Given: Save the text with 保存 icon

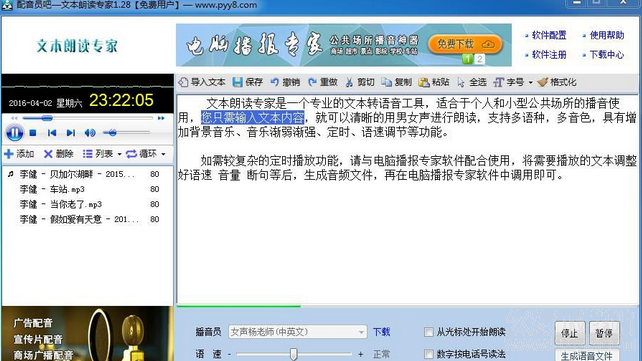Looking at the screenshot, I should point(248,82).
